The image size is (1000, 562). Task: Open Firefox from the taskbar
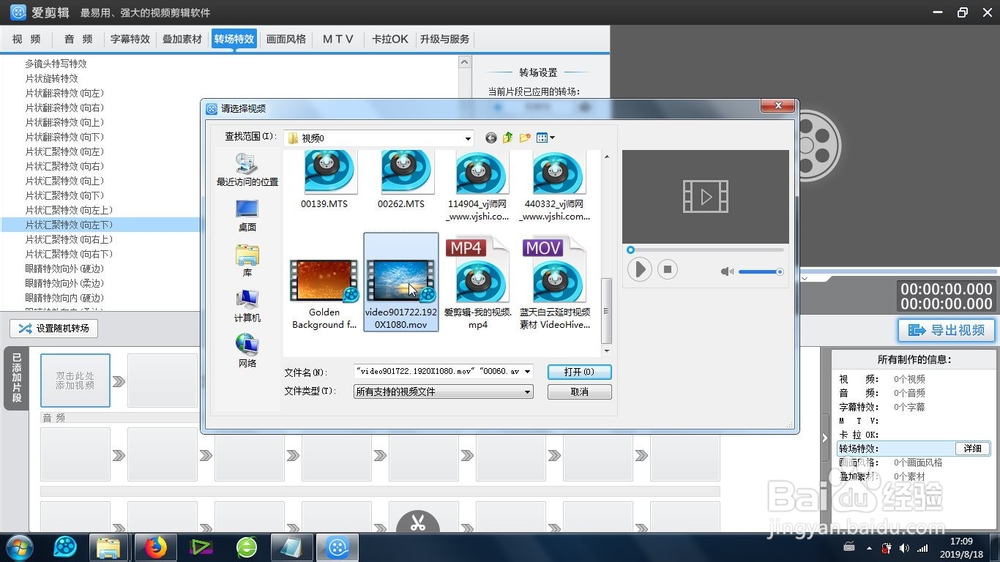click(x=155, y=547)
